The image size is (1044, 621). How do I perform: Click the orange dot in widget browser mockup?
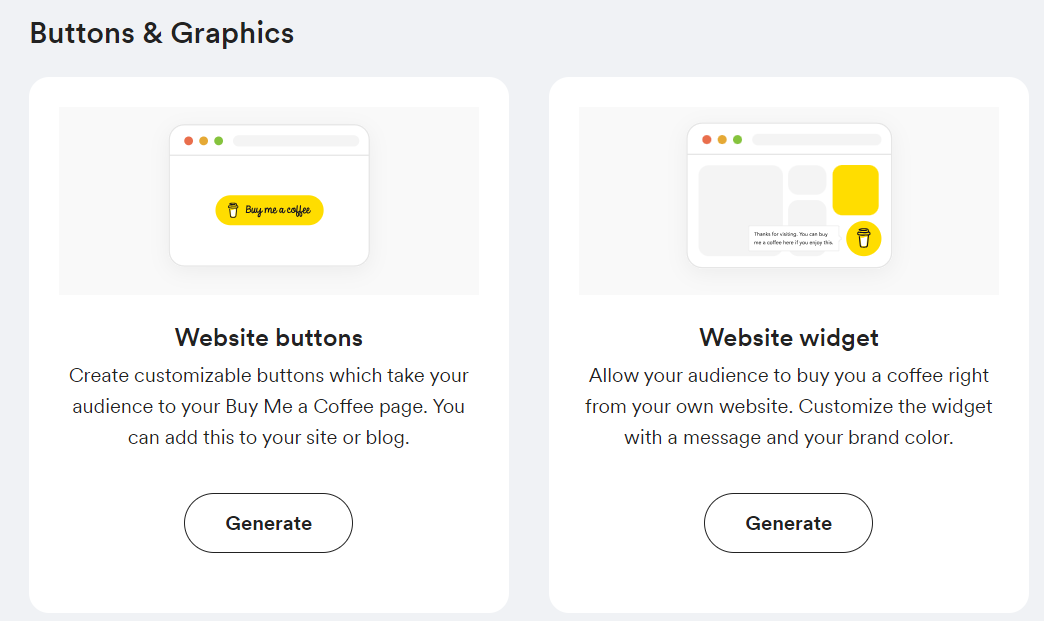point(722,139)
